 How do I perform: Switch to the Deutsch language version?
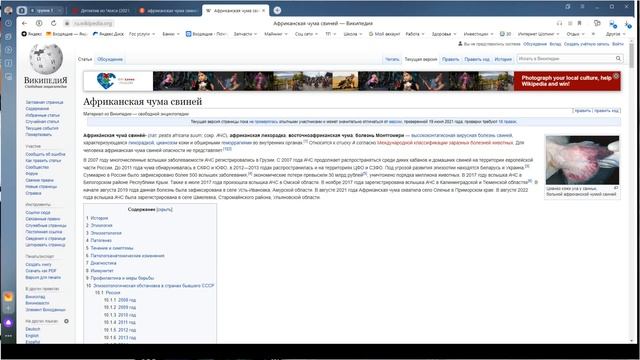coord(33,329)
